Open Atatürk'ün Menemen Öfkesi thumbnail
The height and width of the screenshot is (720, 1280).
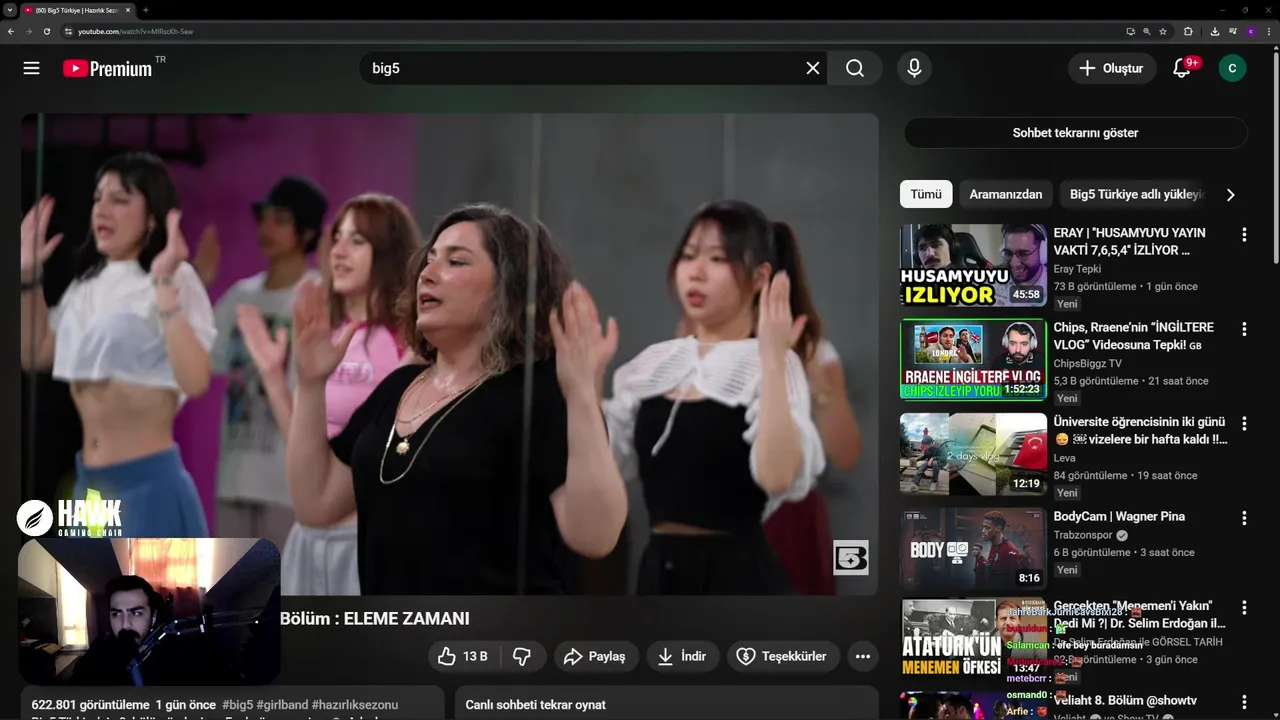(973, 637)
